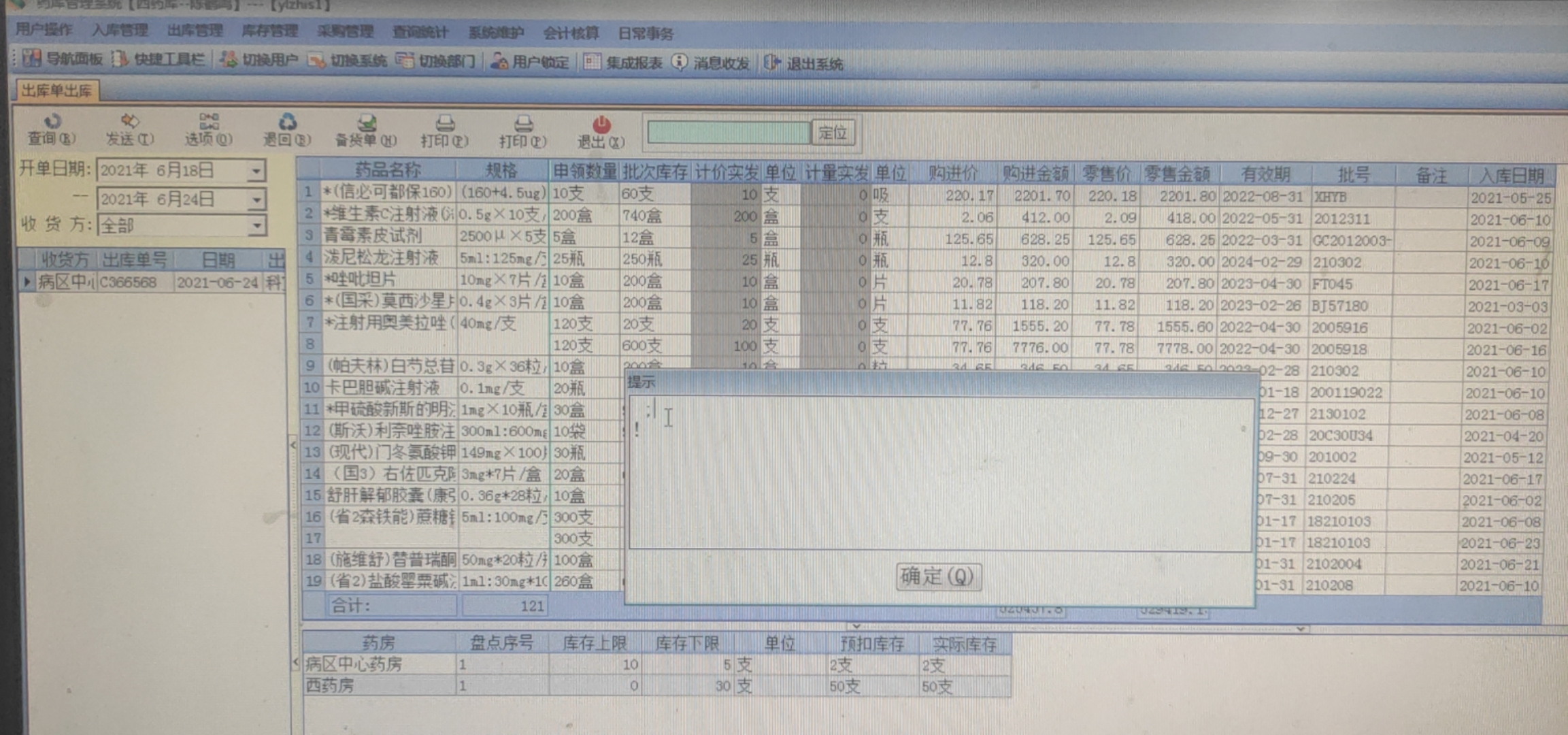Image resolution: width=1568 pixels, height=735 pixels.
Task: Click the 发送 send icon
Action: 129,121
